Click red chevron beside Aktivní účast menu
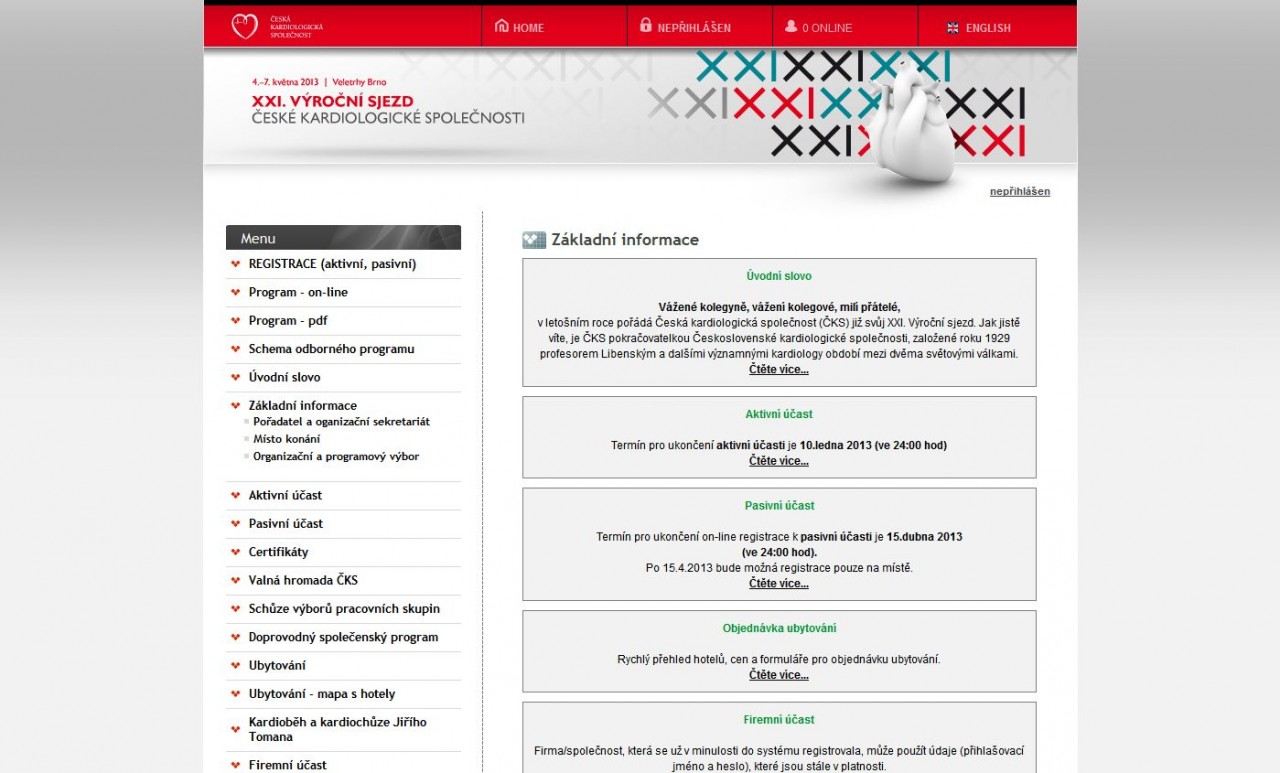The height and width of the screenshot is (773, 1280). (236, 495)
